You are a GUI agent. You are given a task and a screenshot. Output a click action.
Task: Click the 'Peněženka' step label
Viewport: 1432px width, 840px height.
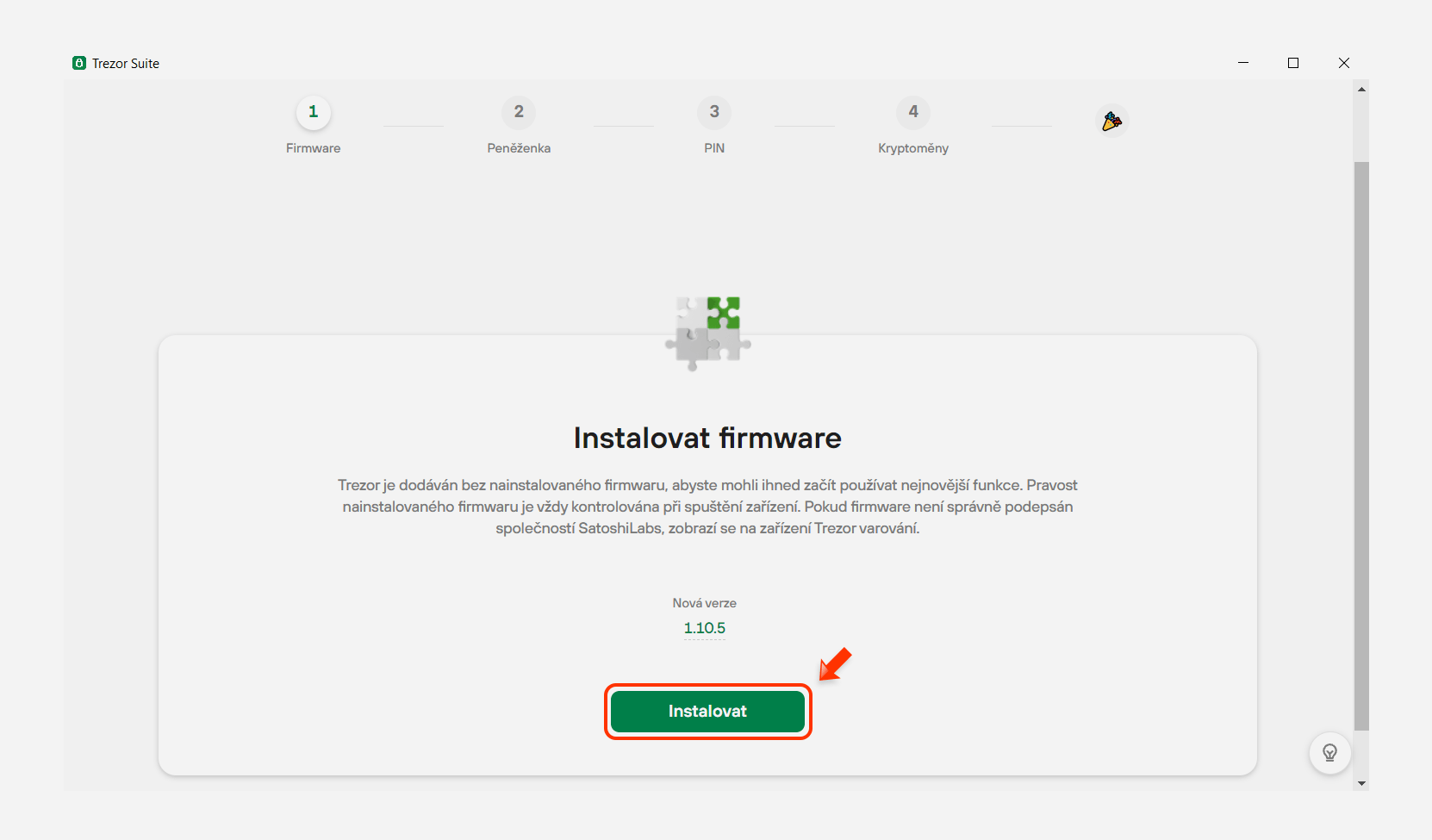(x=519, y=148)
